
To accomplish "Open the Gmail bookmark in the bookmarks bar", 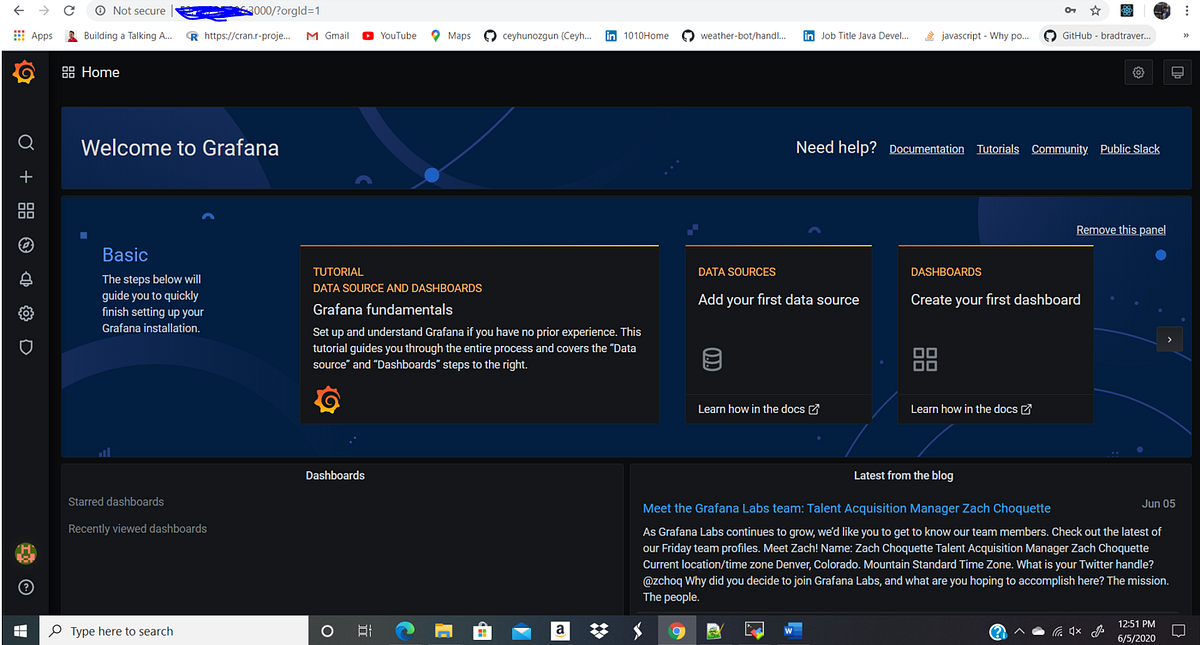I will (x=327, y=34).
